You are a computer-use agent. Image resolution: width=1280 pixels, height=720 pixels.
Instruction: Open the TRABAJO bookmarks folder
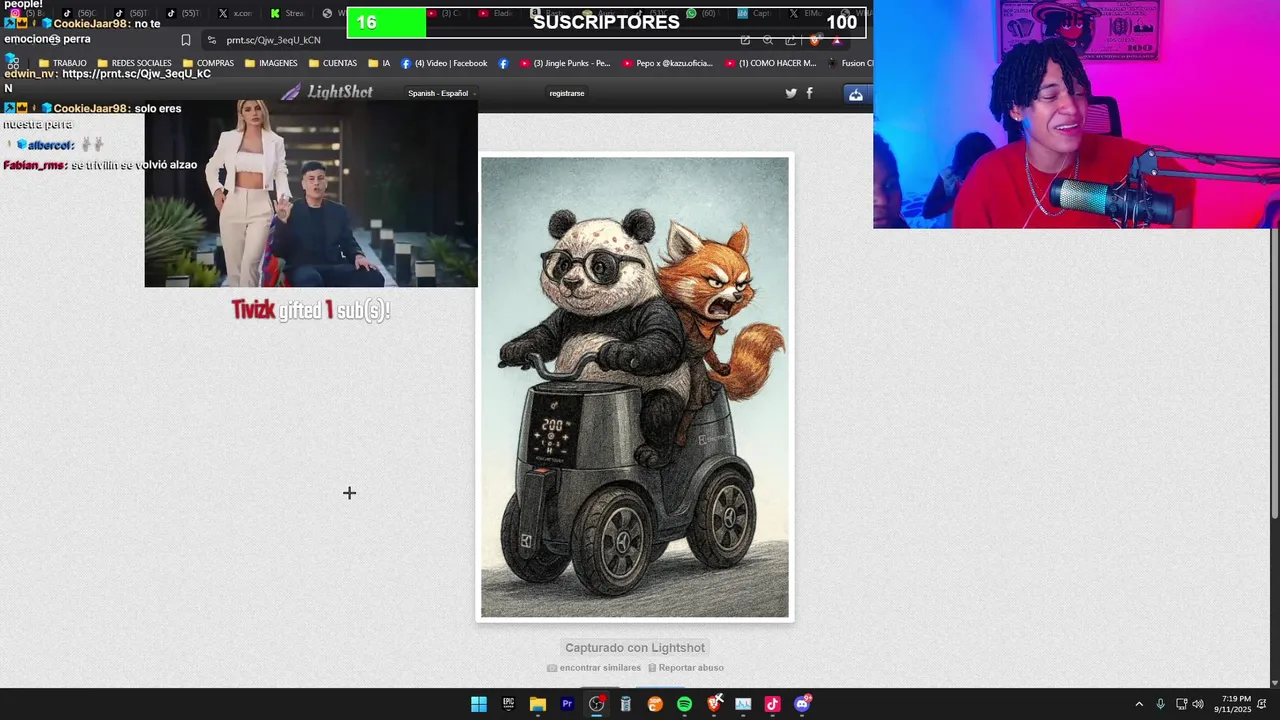(x=62, y=63)
